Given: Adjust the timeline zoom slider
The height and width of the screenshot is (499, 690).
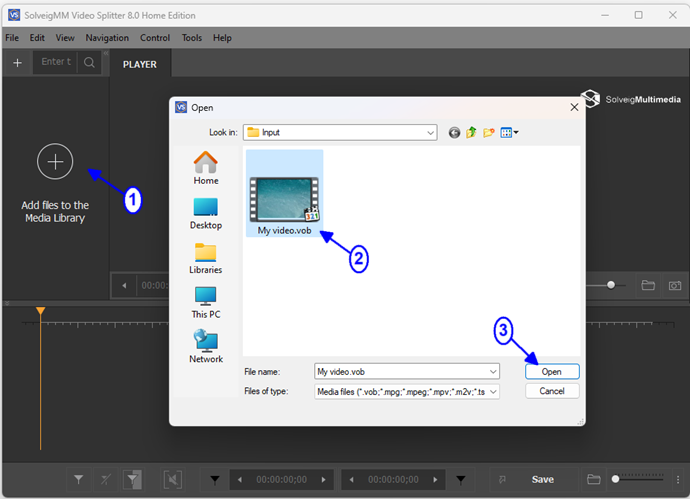Looking at the screenshot, I should pyautogui.click(x=616, y=479).
